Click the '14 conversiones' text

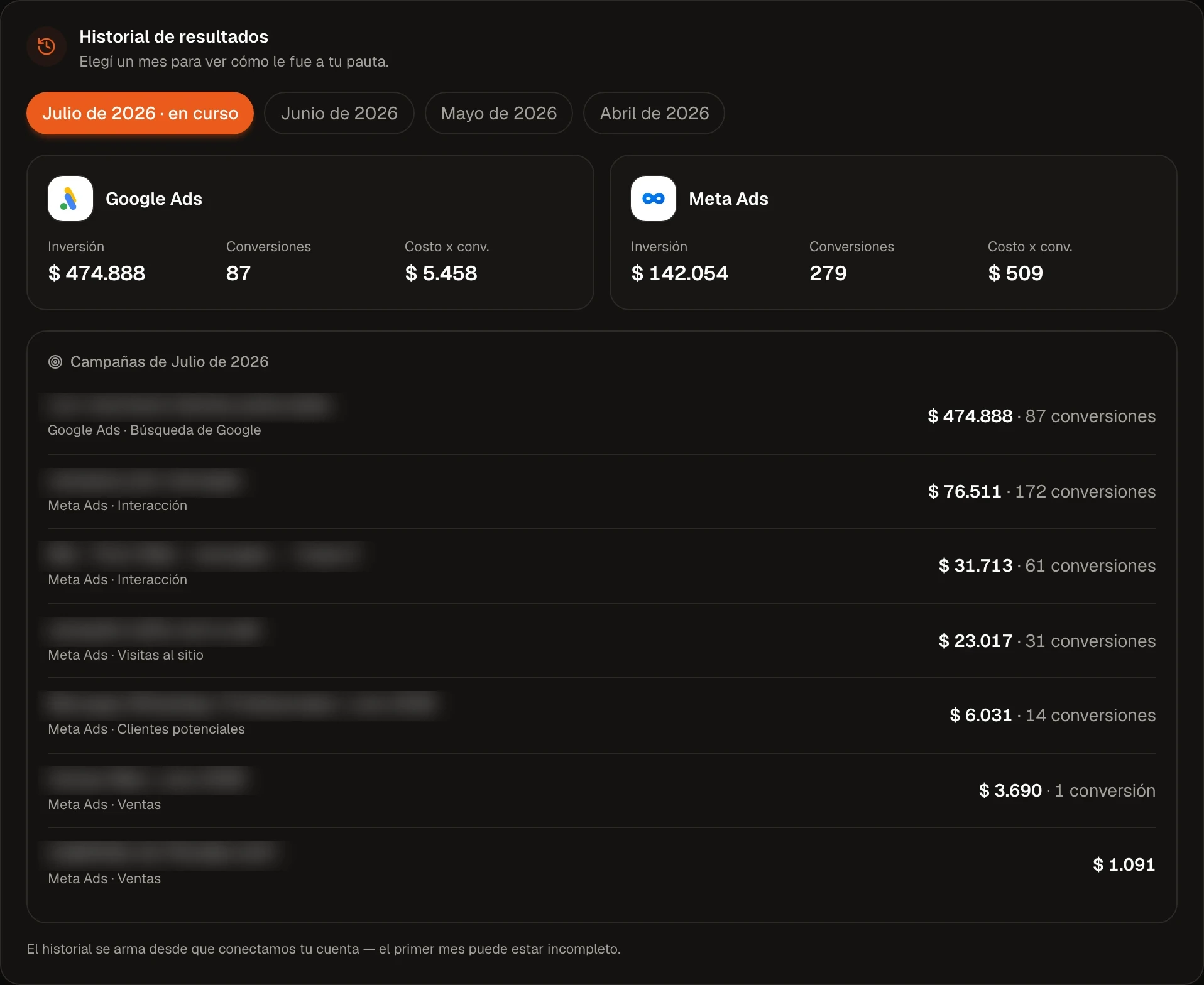pyautogui.click(x=1090, y=716)
